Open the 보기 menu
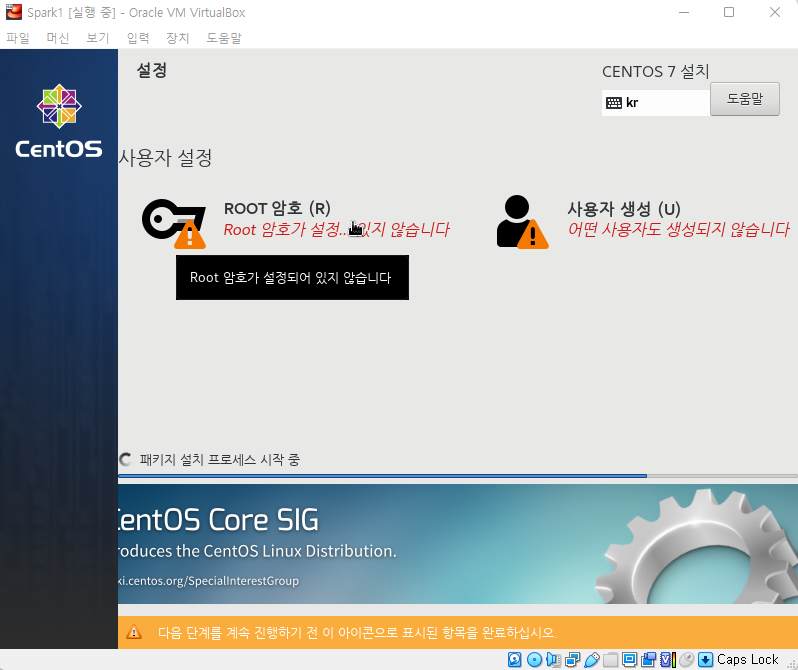Screen dimensions: 798x670 click(98, 38)
